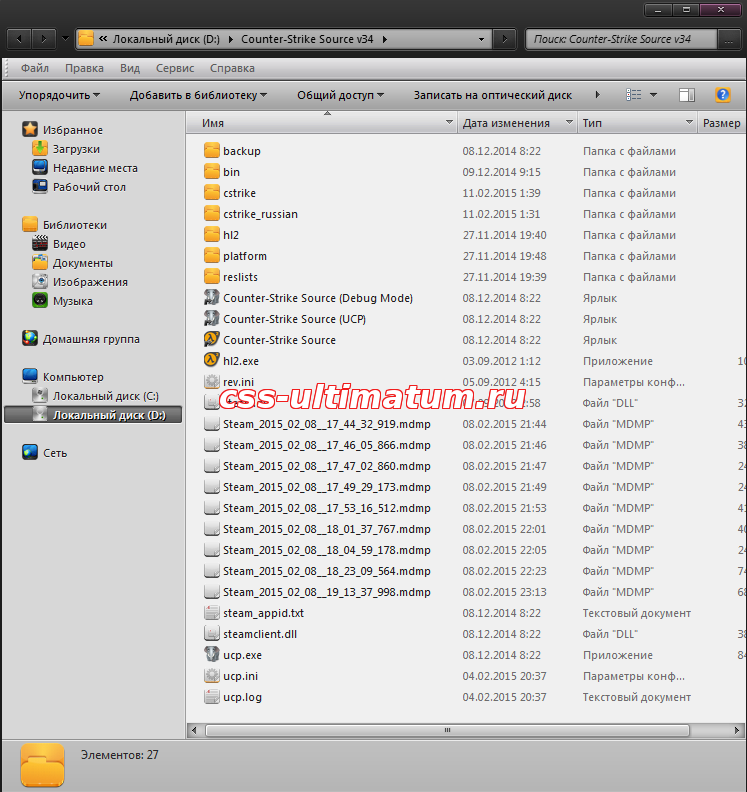Click the change view icon
747x792 pixels.
633,94
